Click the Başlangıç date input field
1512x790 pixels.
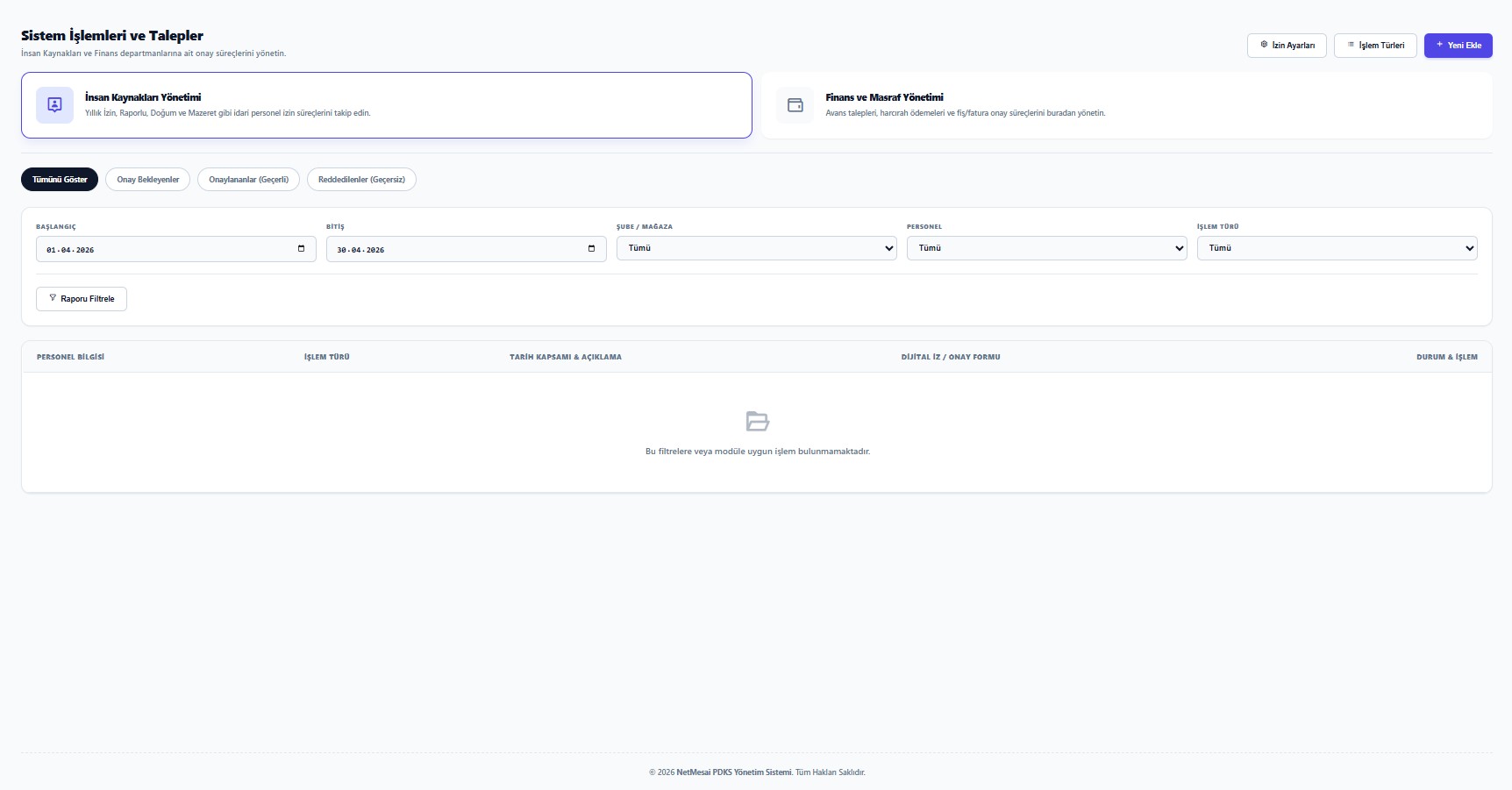(x=176, y=249)
